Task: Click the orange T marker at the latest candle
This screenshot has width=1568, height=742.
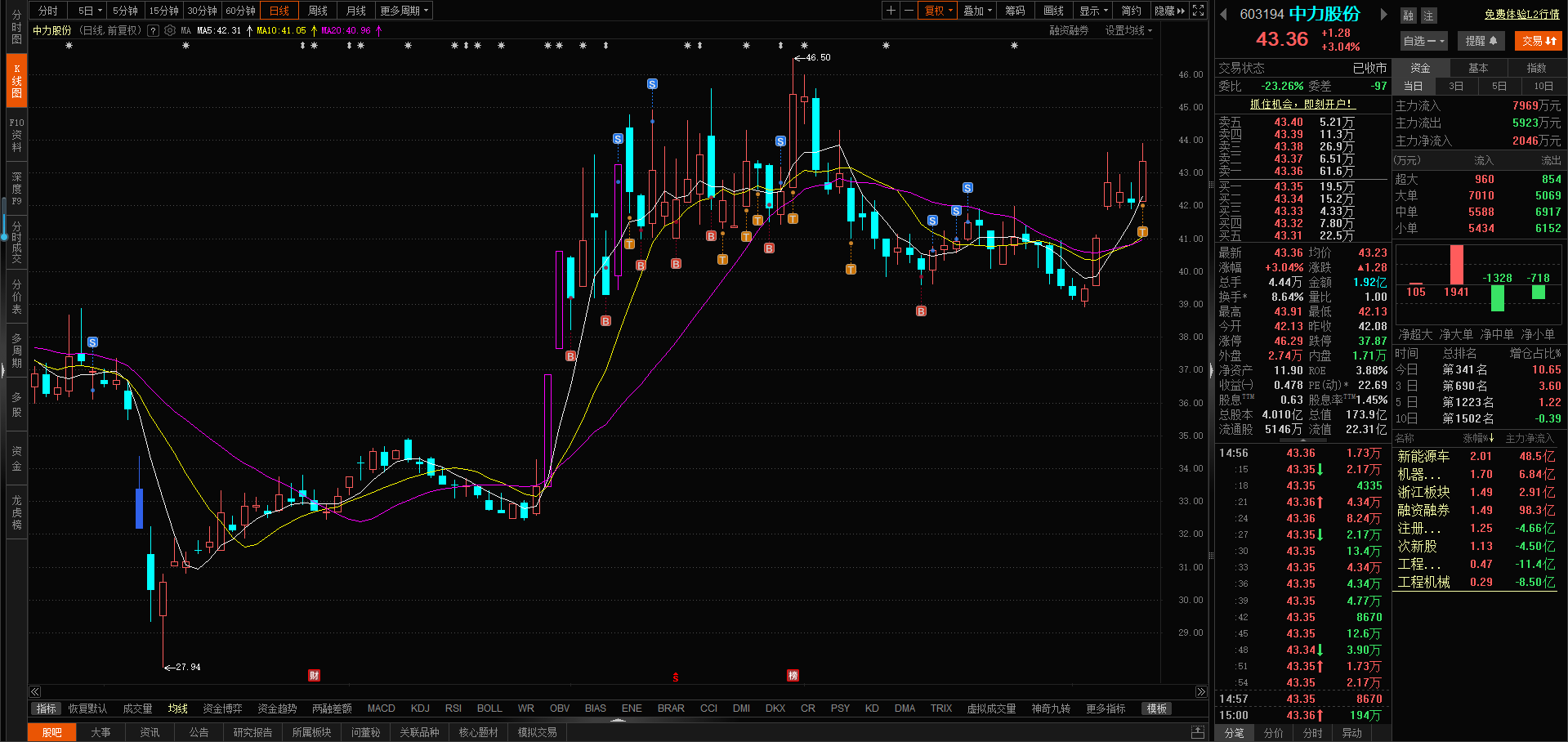Action: 1142,232
